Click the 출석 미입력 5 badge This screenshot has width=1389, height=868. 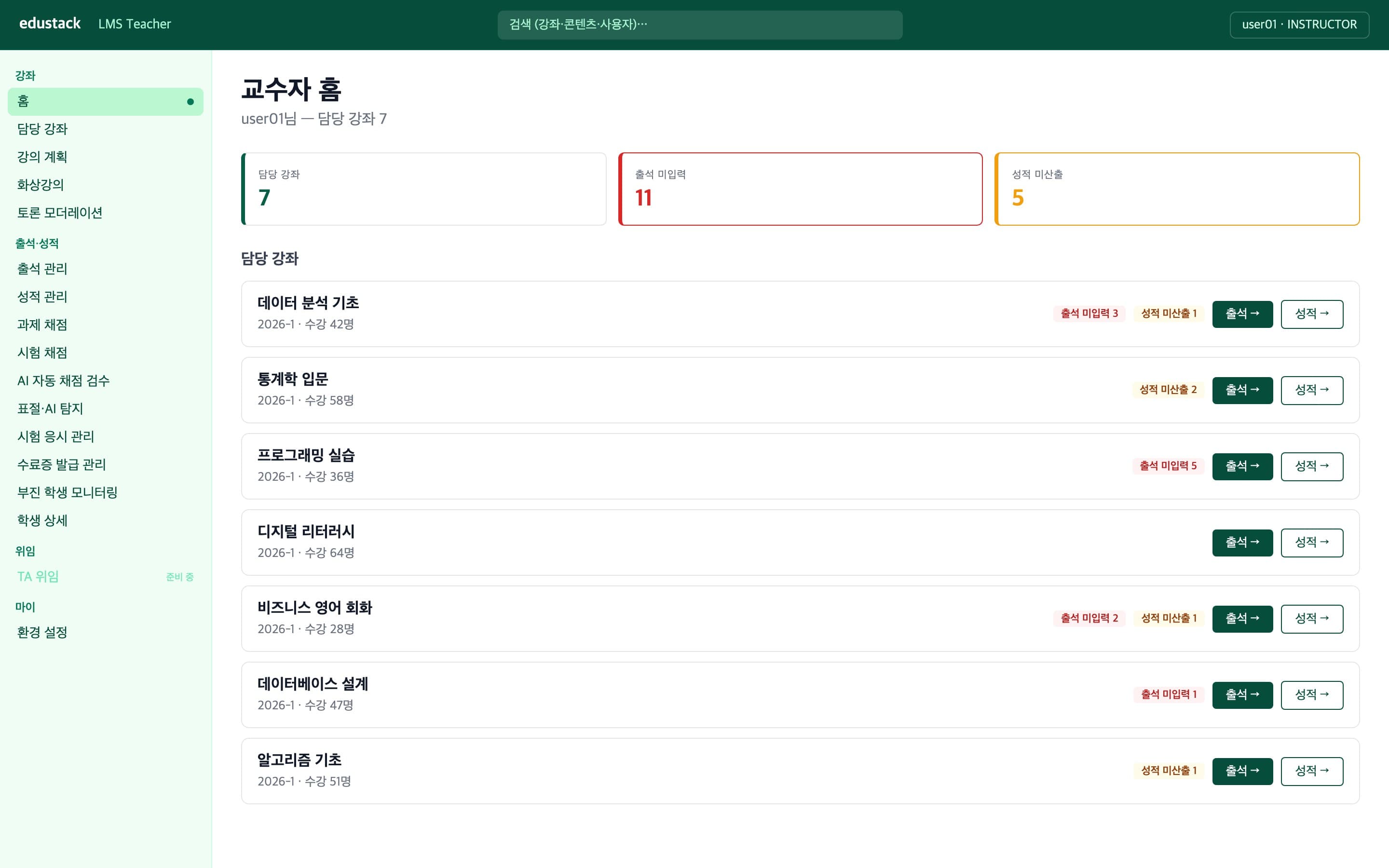(x=1168, y=465)
